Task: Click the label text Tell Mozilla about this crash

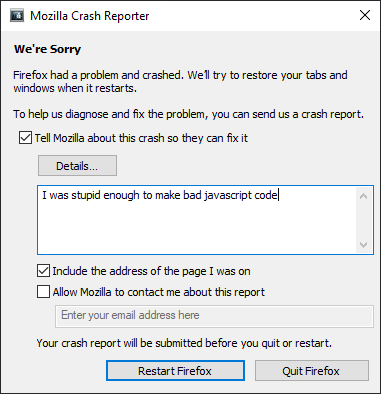Action: pyautogui.click(x=141, y=138)
